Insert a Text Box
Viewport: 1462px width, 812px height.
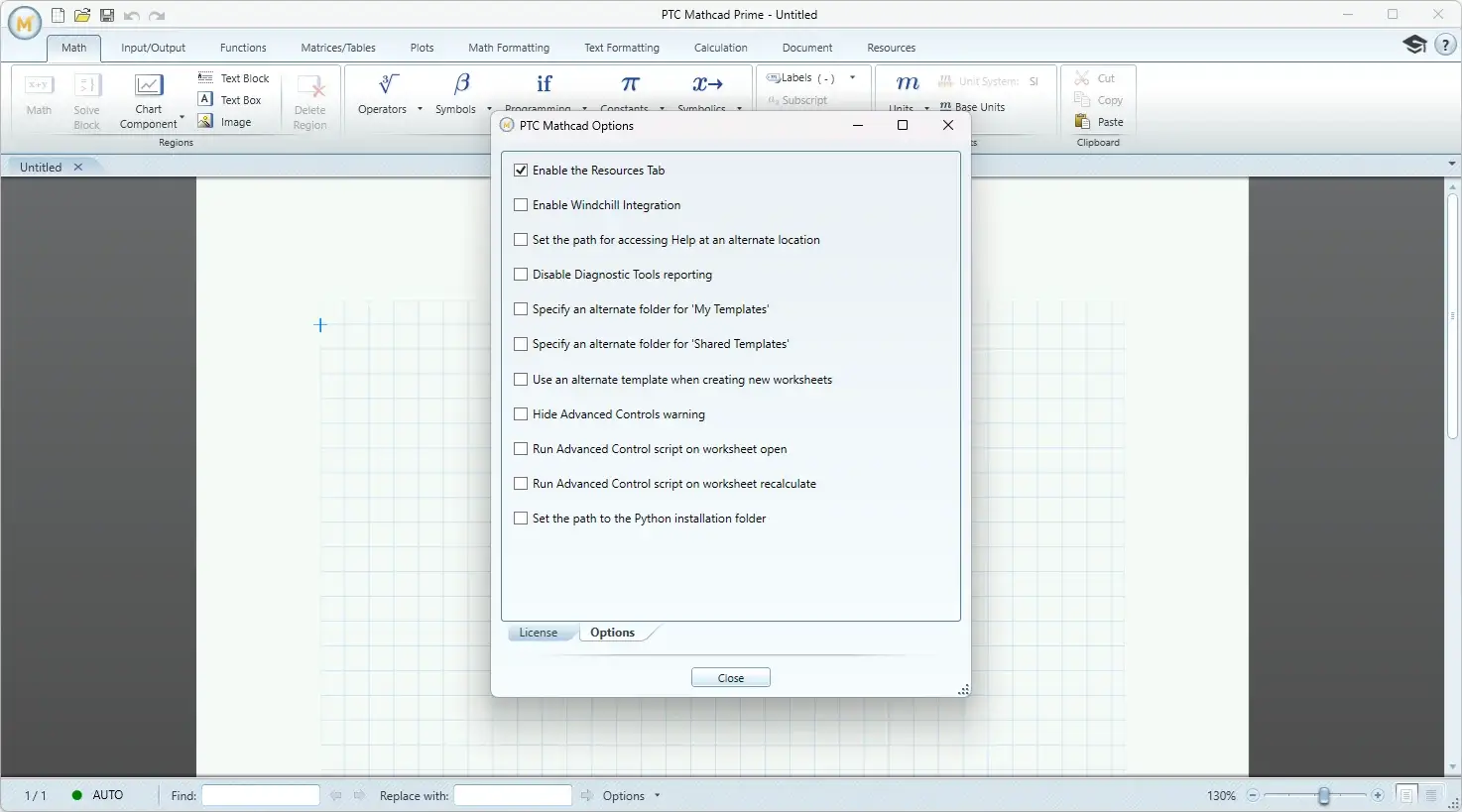229,100
